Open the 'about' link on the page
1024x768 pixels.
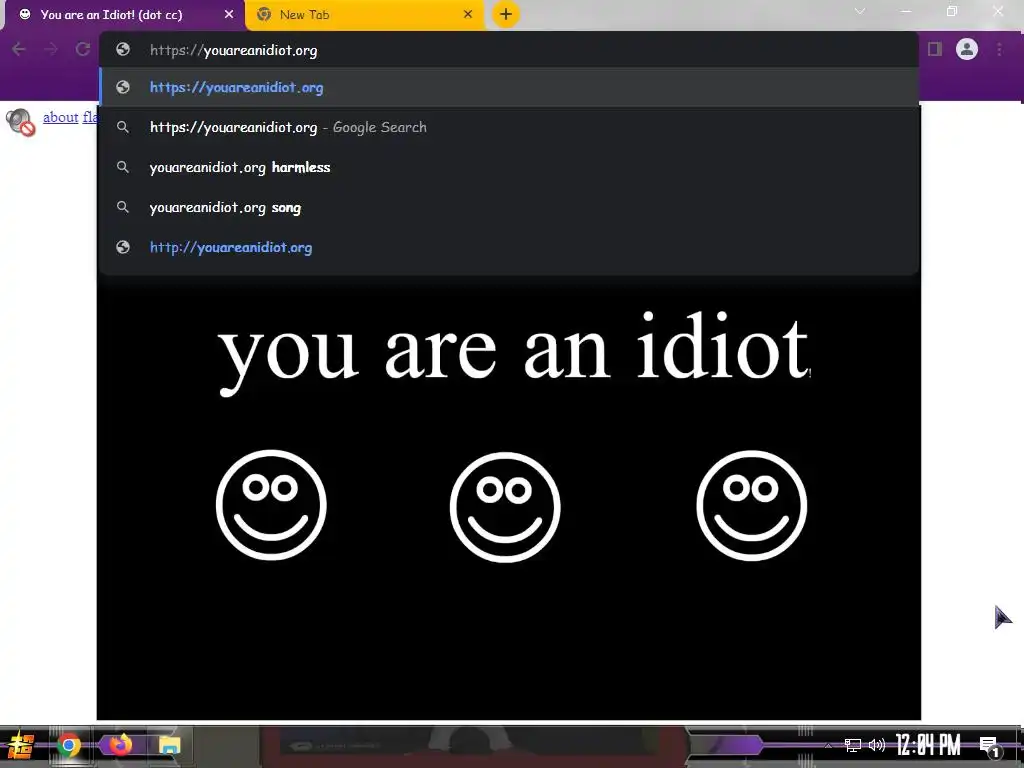pyautogui.click(x=60, y=118)
